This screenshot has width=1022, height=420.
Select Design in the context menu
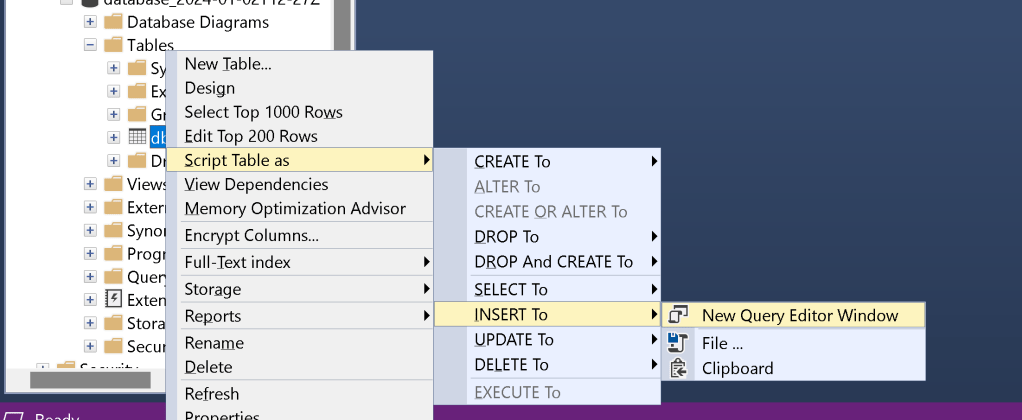point(299,88)
